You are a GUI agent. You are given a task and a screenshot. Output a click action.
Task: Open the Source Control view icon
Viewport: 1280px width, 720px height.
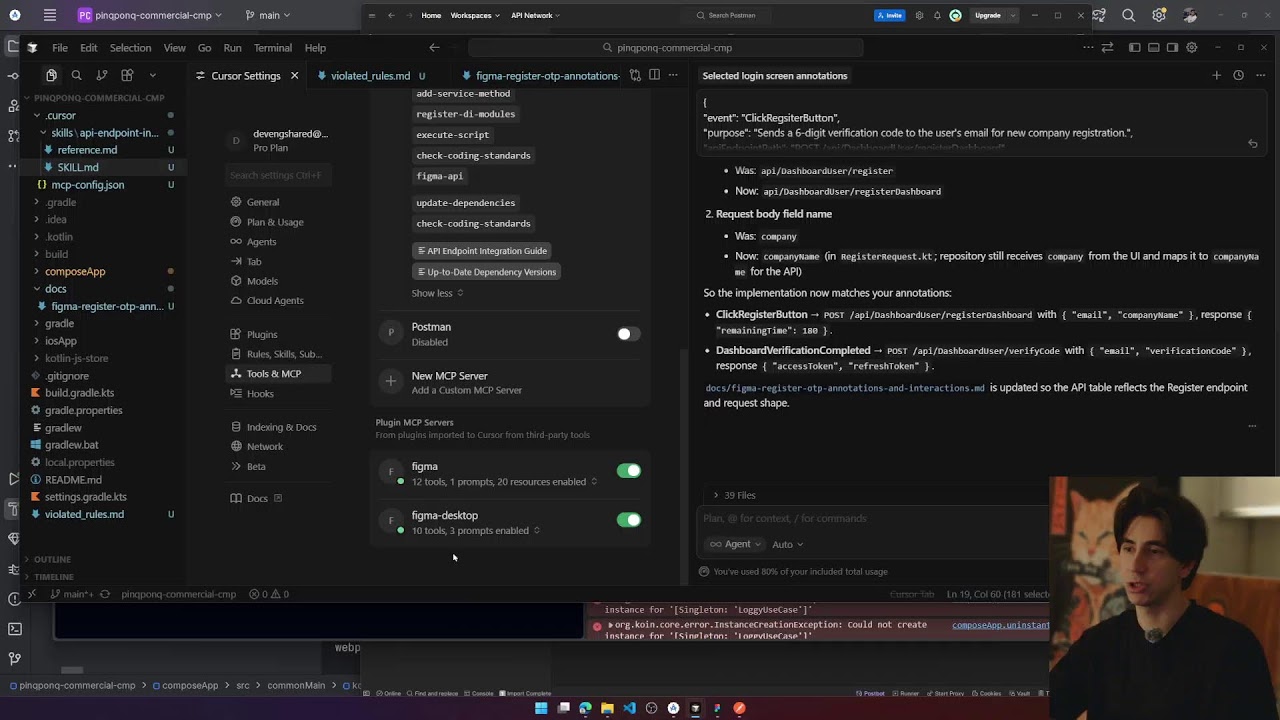click(101, 75)
